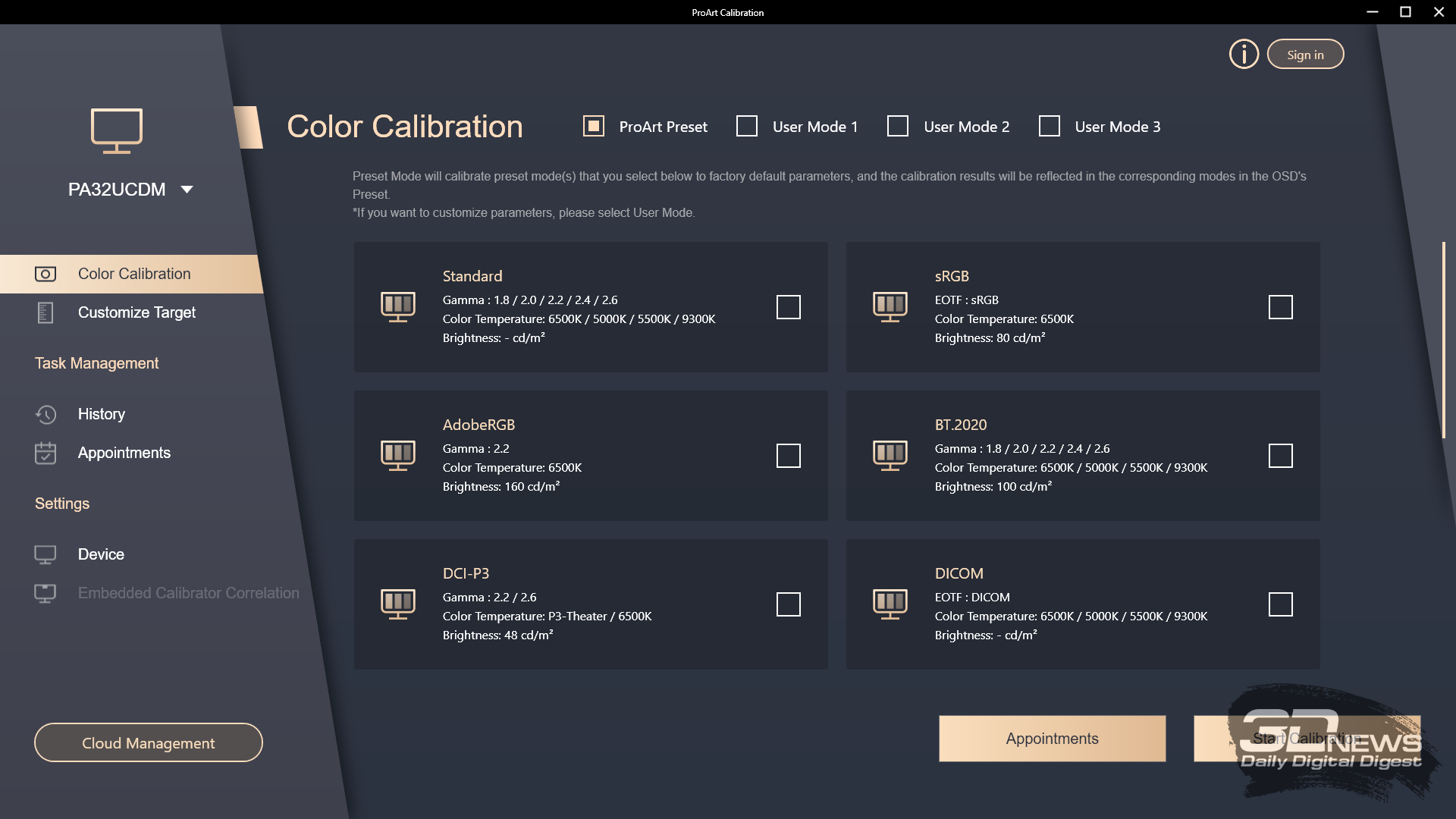1456x819 pixels.
Task: Click 'Brightness: 160 cd/m²' in AdobeRGB card
Action: click(501, 486)
